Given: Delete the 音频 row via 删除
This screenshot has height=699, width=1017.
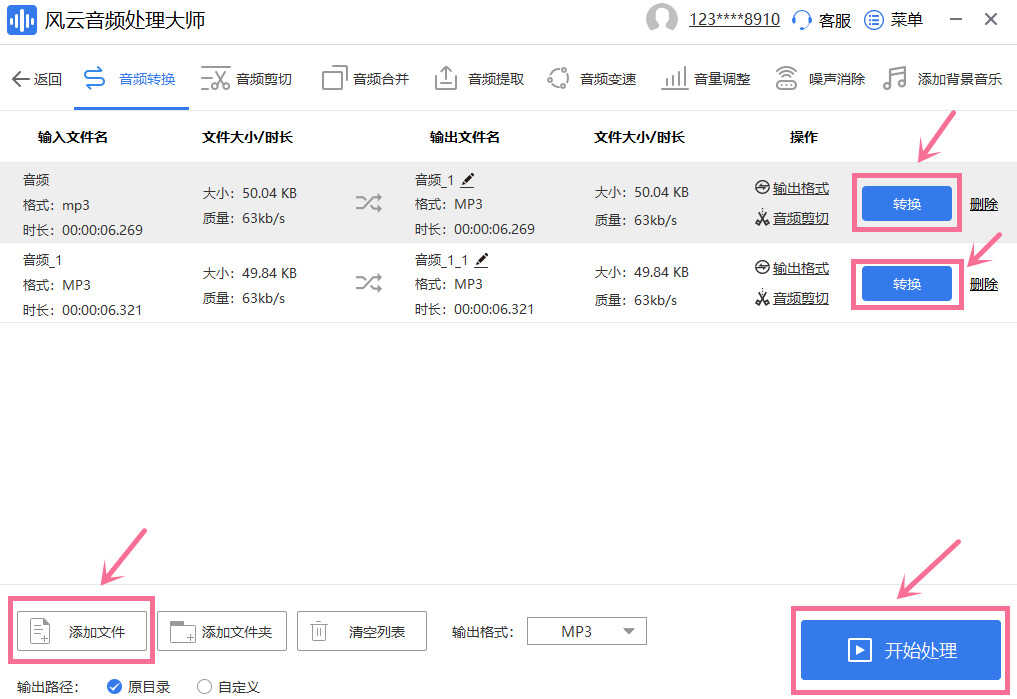Looking at the screenshot, I should pos(983,204).
